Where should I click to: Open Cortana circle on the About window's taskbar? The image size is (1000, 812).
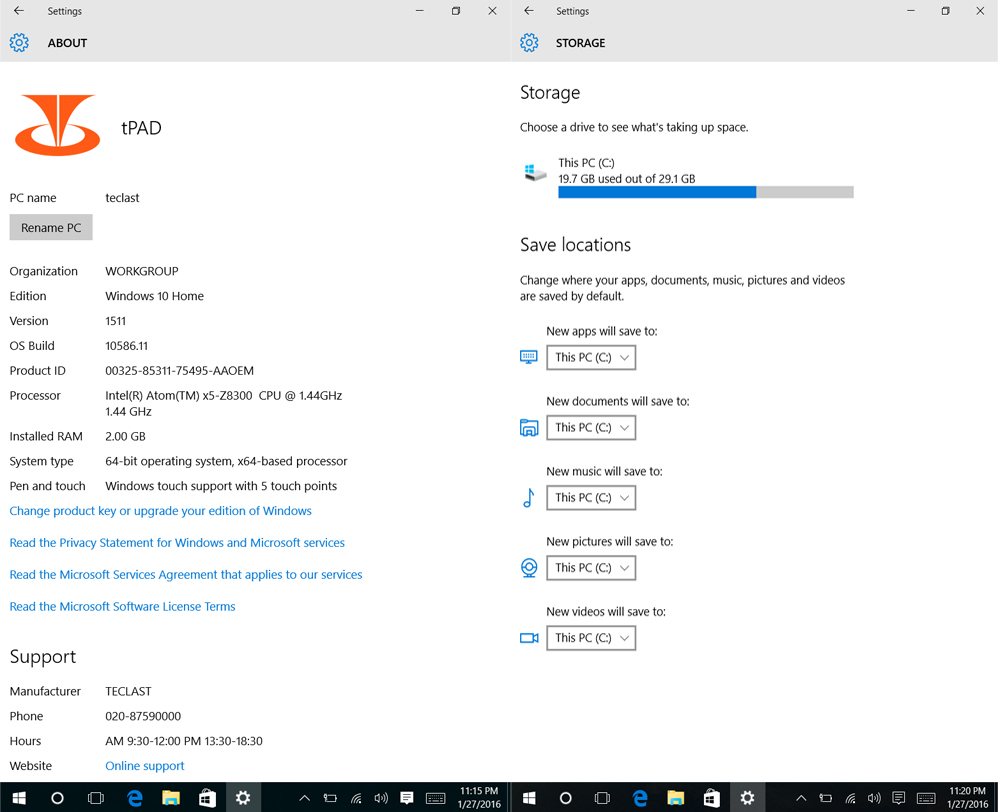(57, 798)
